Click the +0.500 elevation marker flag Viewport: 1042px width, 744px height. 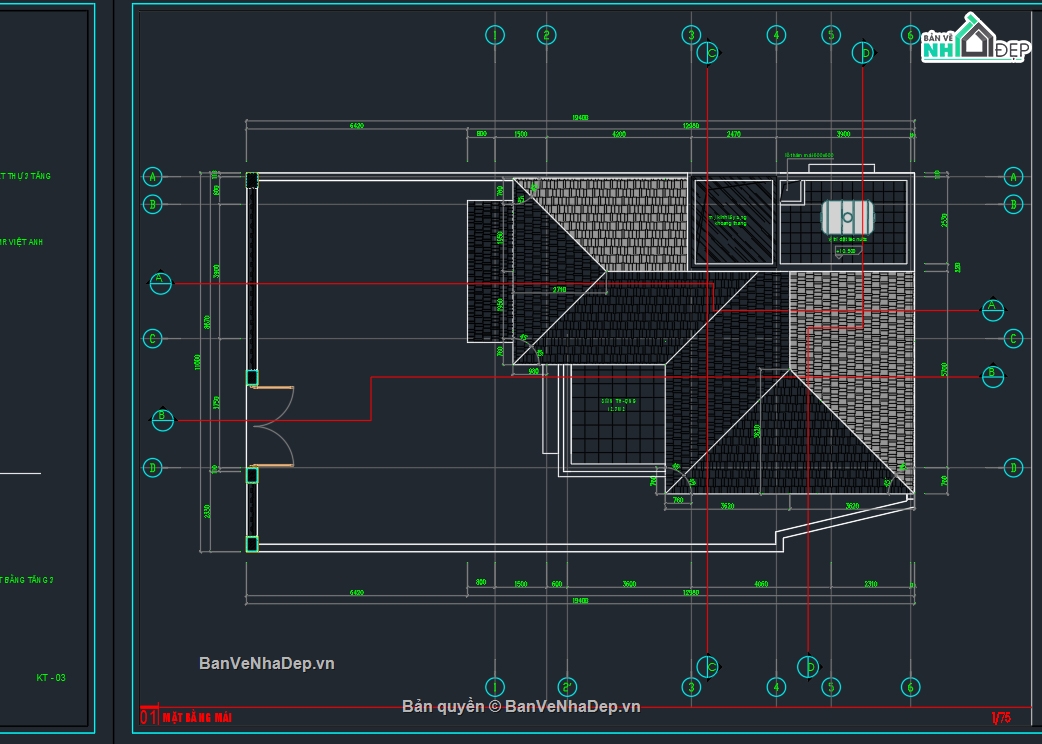(845, 250)
